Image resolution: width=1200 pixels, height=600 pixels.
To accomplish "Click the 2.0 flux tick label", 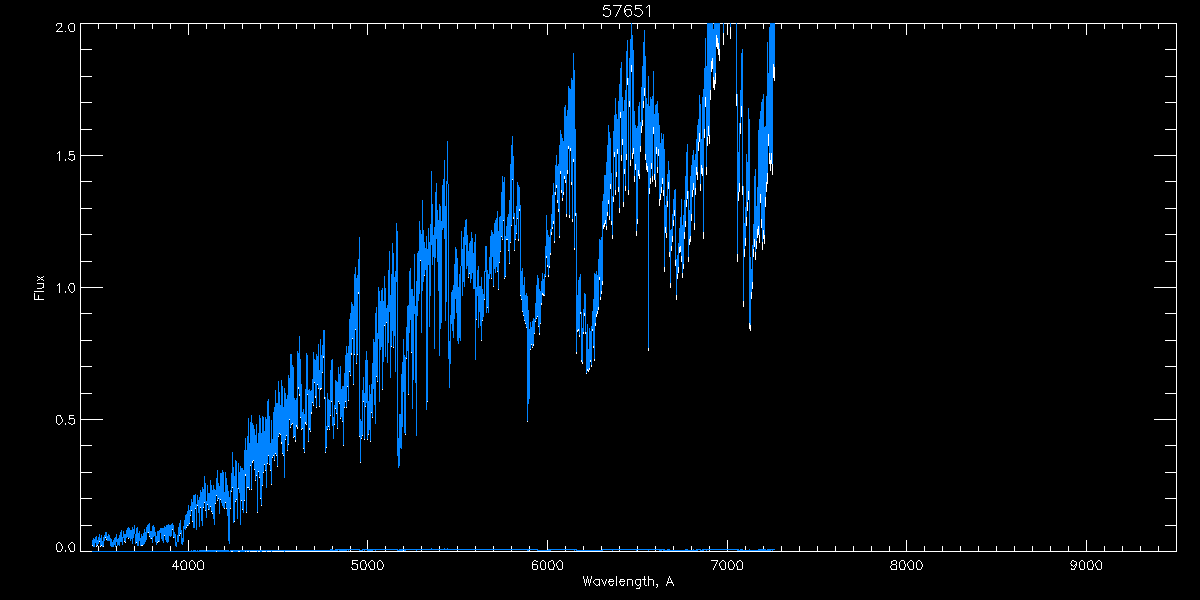I will click(64, 28).
